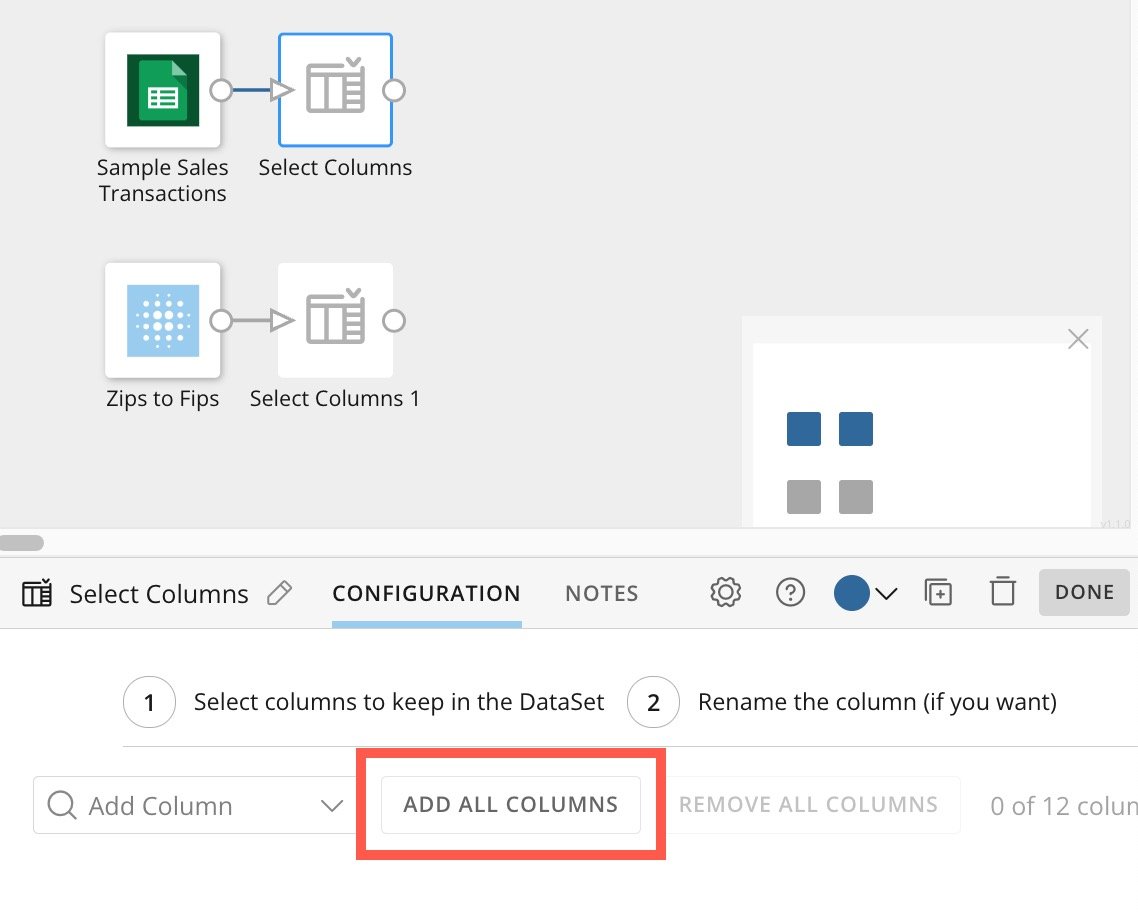Image resolution: width=1138 pixels, height=912 pixels.
Task: Click the blue tile color circle
Action: click(851, 593)
